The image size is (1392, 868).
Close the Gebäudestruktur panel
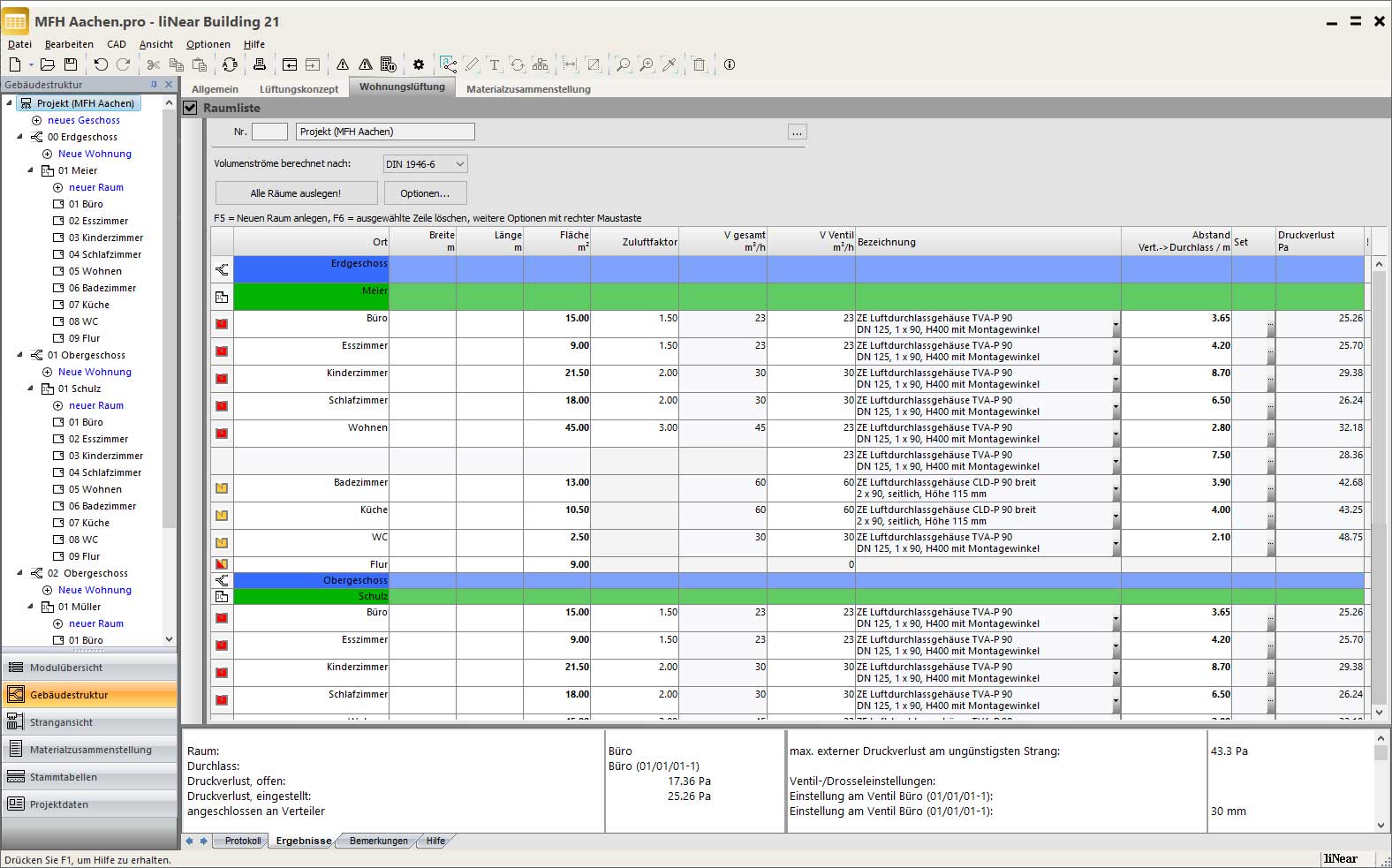pos(169,85)
